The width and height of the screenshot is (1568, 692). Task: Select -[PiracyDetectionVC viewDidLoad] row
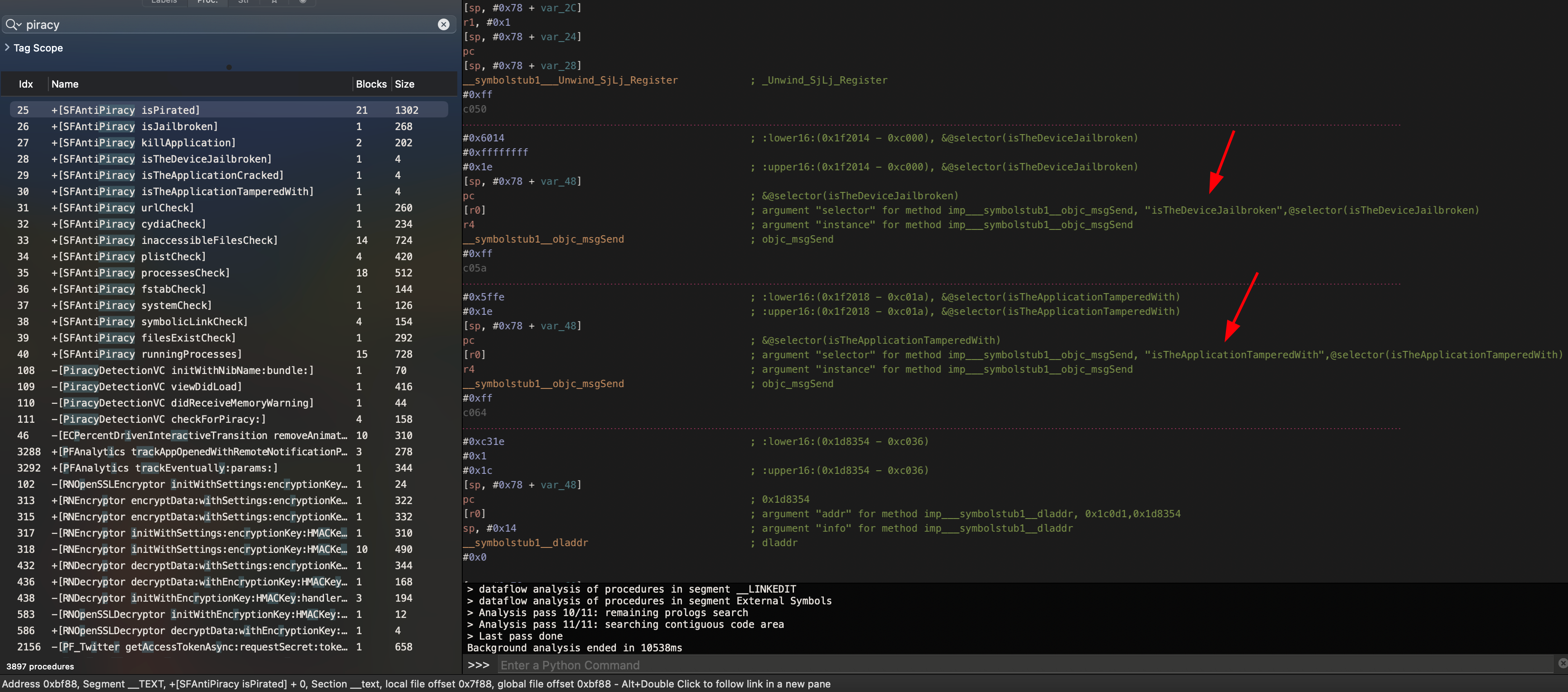229,387
